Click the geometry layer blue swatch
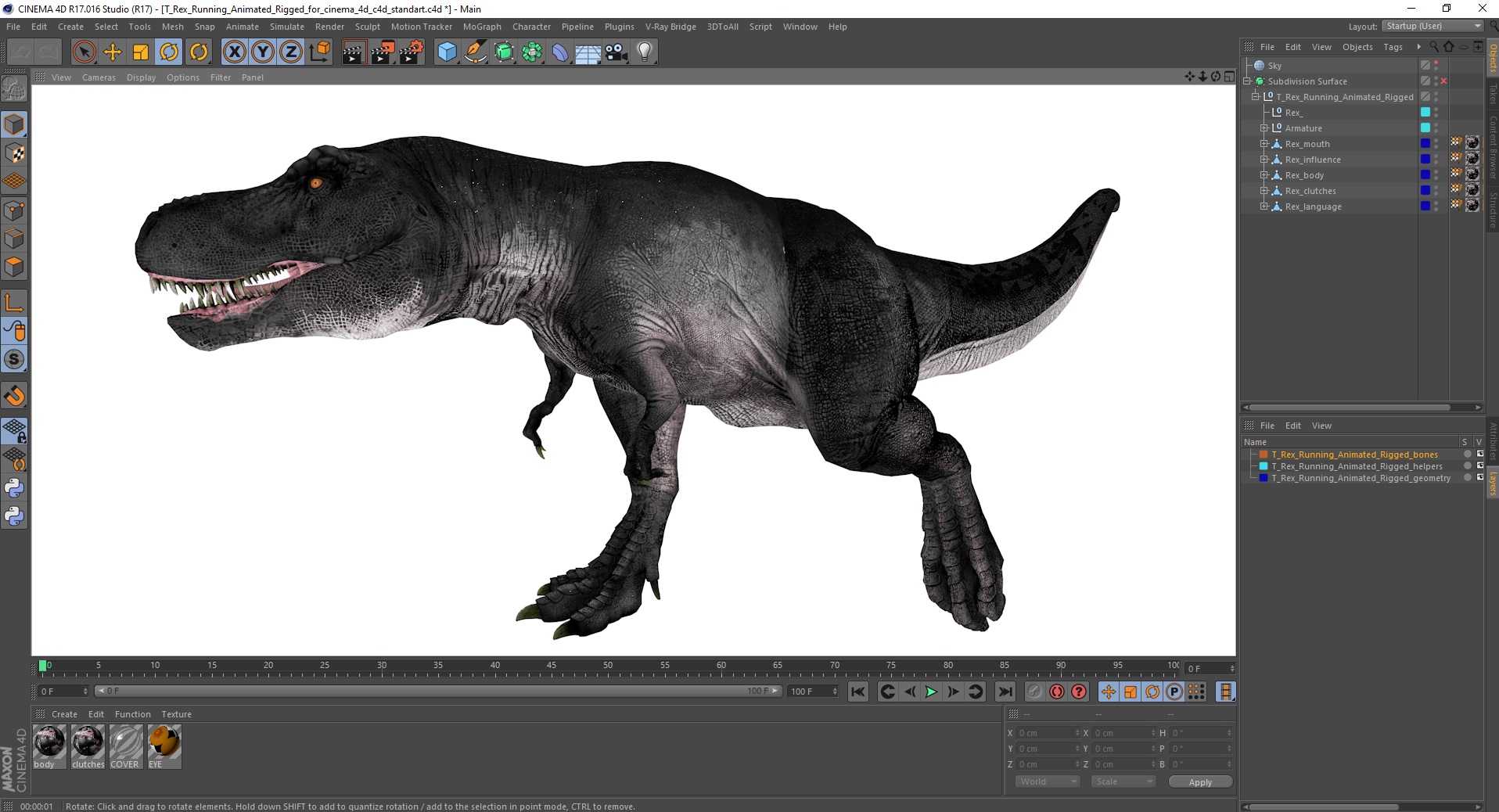Image resolution: width=1499 pixels, height=812 pixels. [x=1264, y=478]
